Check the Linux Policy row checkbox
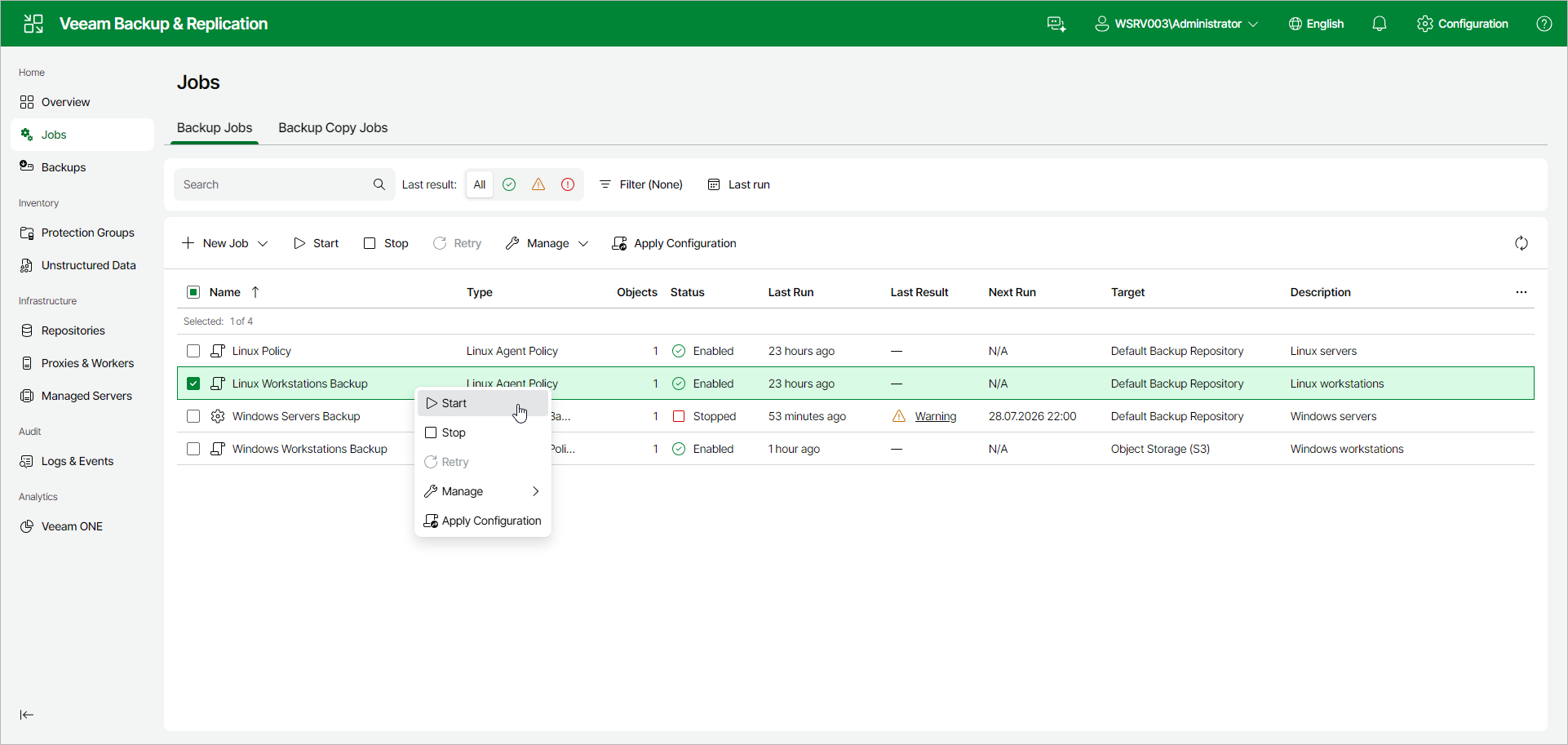Screen dimensions: 1568x745 tap(193, 351)
